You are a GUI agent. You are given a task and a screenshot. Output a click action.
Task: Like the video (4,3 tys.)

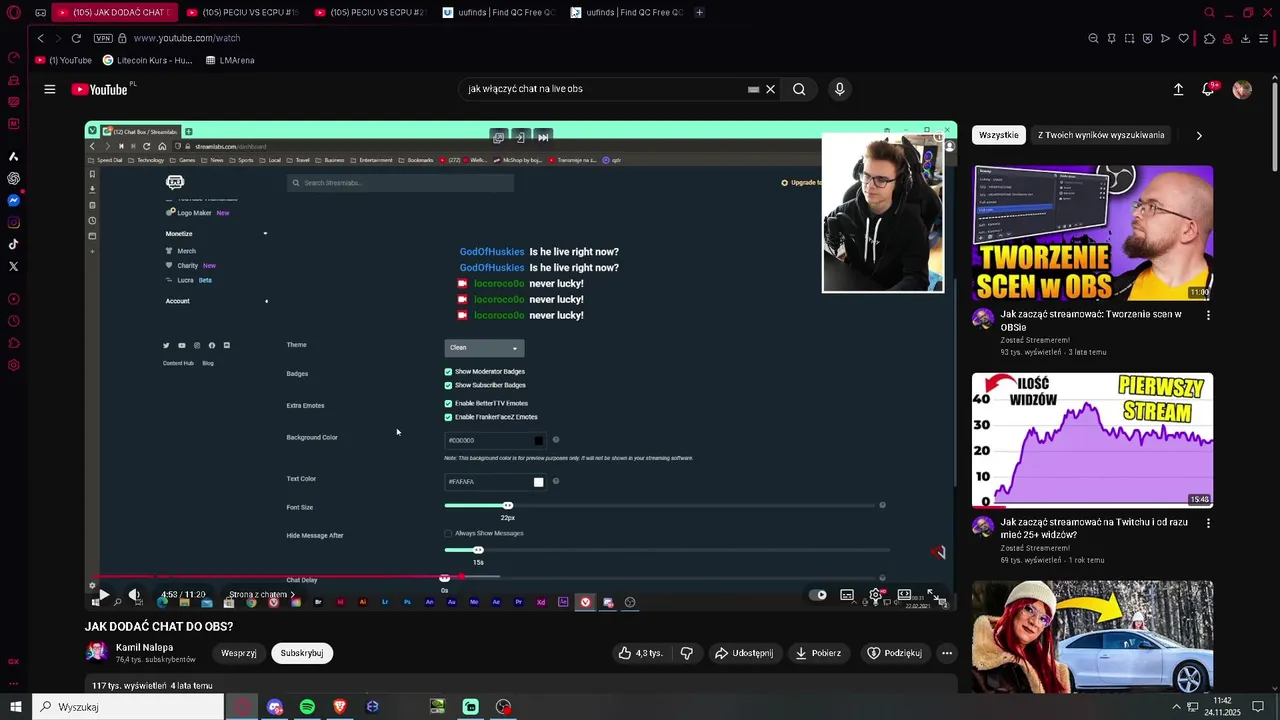[640, 653]
